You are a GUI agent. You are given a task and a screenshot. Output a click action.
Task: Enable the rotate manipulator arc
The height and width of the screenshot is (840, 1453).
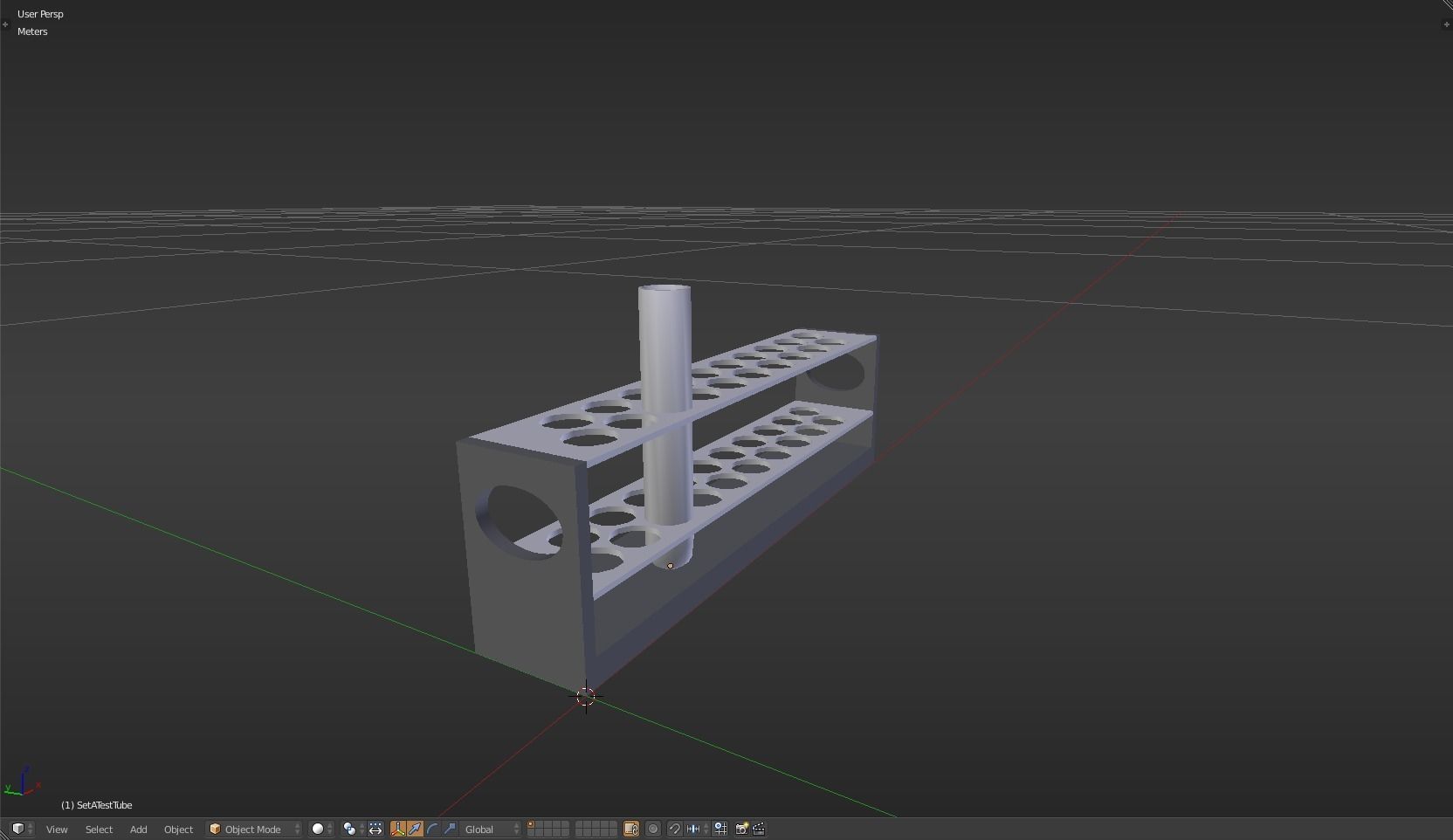(x=432, y=829)
